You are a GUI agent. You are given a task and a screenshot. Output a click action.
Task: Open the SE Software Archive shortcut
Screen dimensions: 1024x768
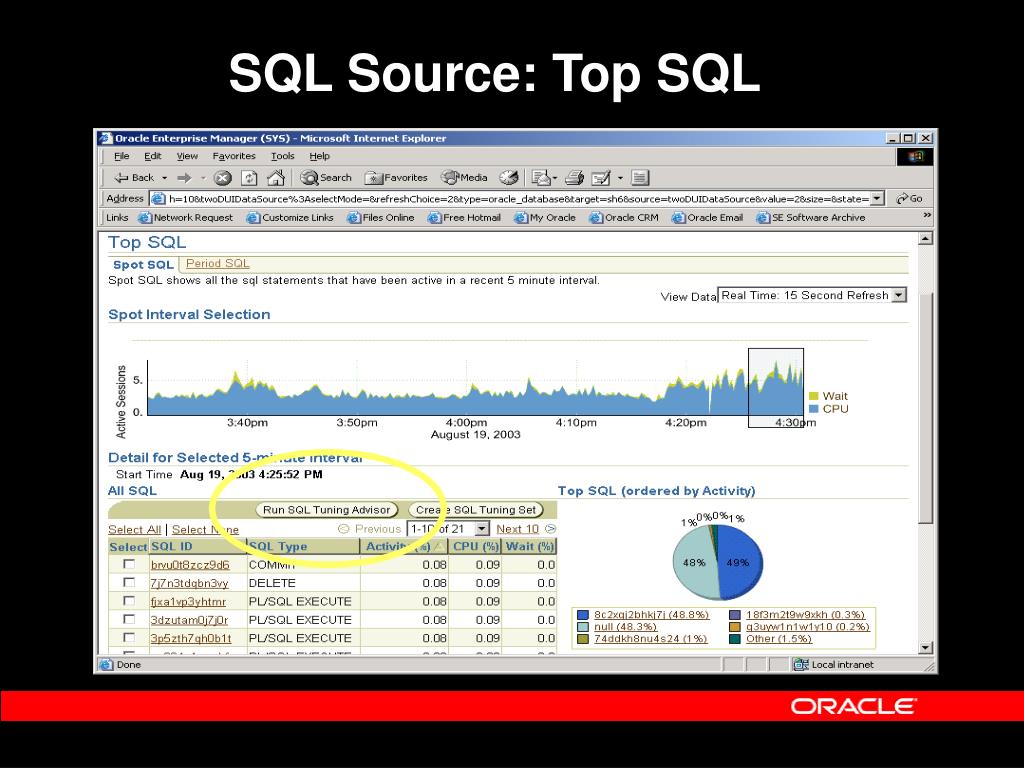click(810, 217)
